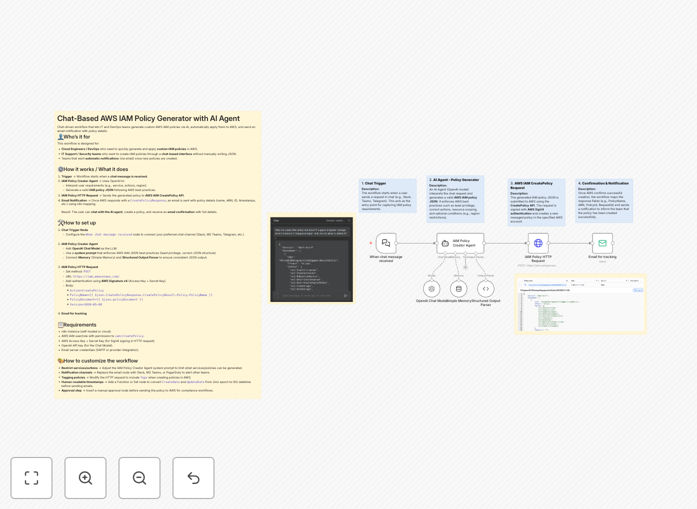Select the 'When chat message received' trigger node

click(386, 243)
